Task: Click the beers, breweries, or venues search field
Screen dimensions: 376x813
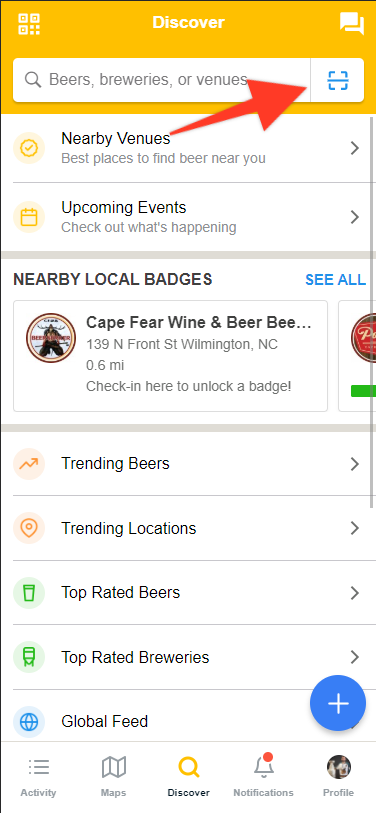Action: (x=161, y=80)
